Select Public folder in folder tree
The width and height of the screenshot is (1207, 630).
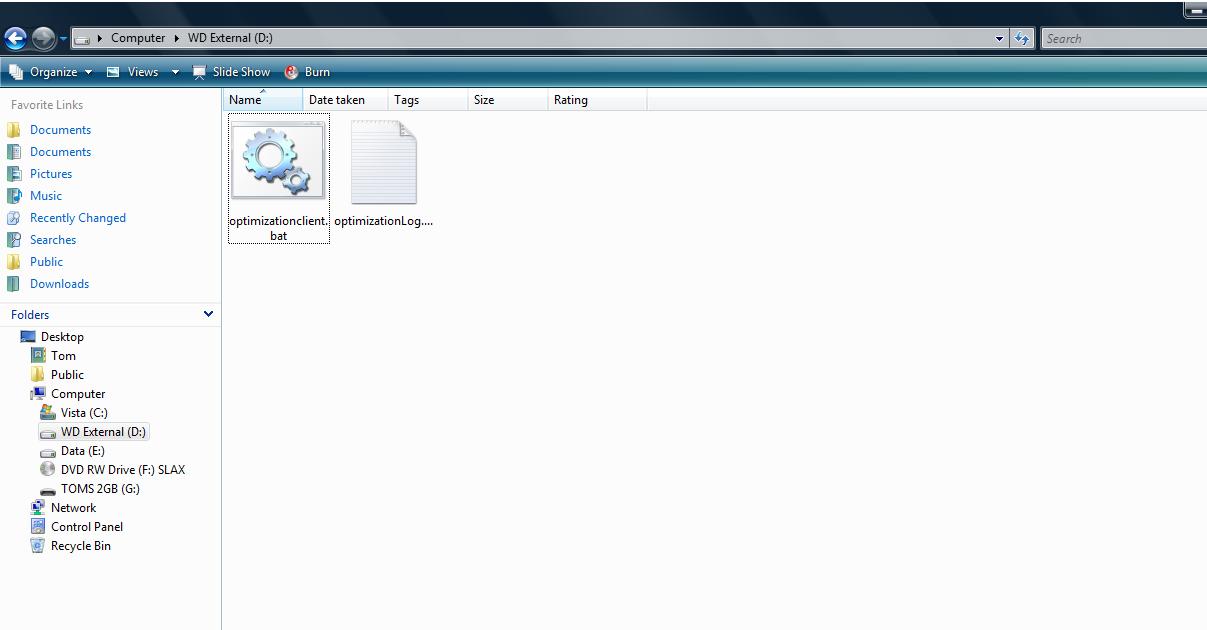(x=67, y=375)
